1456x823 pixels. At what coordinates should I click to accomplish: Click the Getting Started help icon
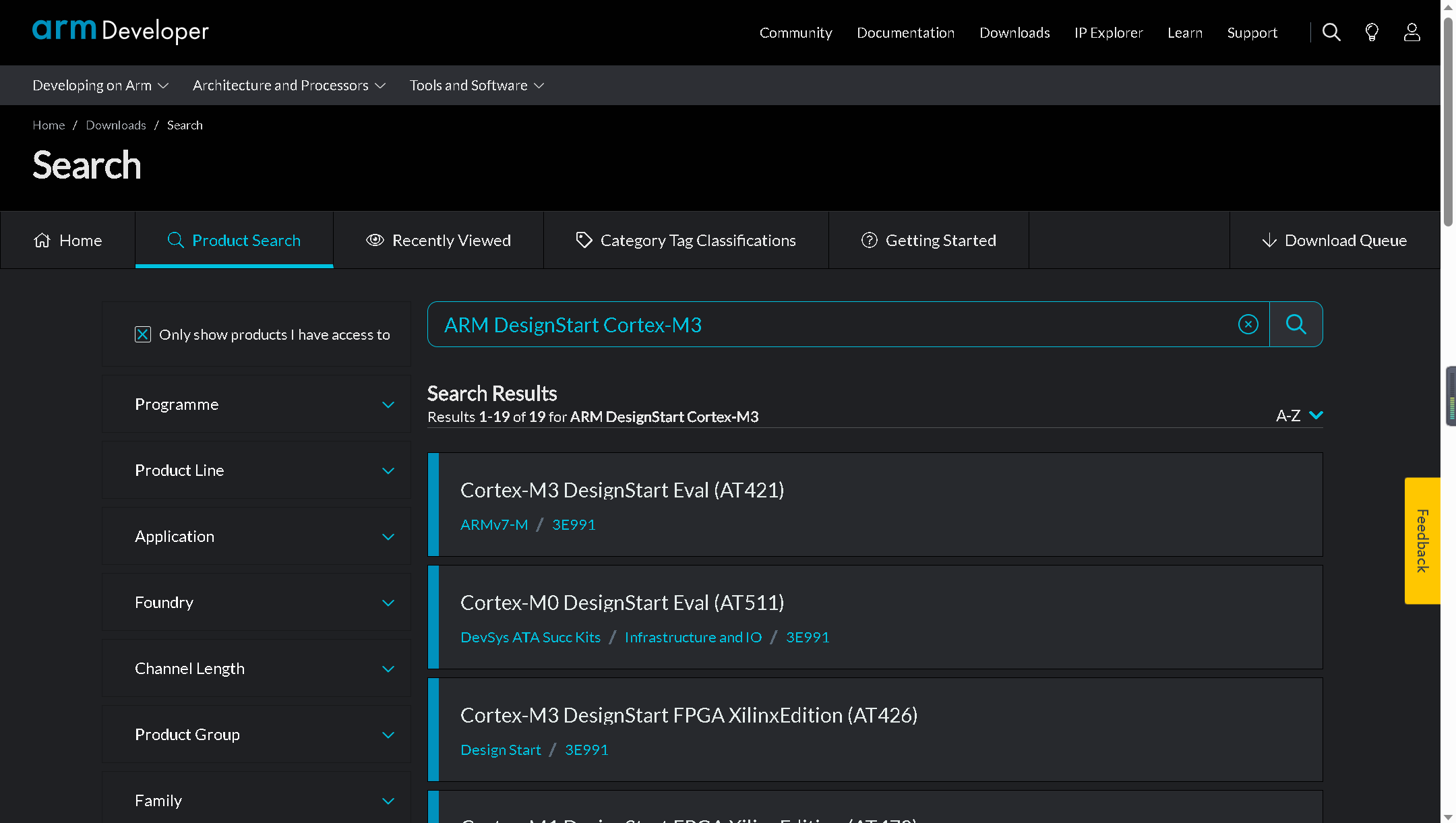(x=868, y=239)
